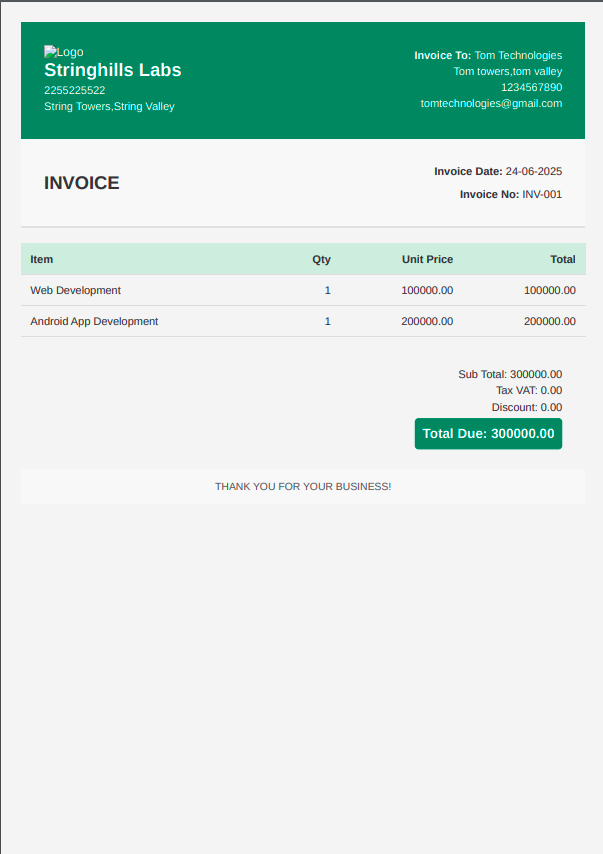
Task: Click the 200000.00 unit price value
Action: coord(427,321)
